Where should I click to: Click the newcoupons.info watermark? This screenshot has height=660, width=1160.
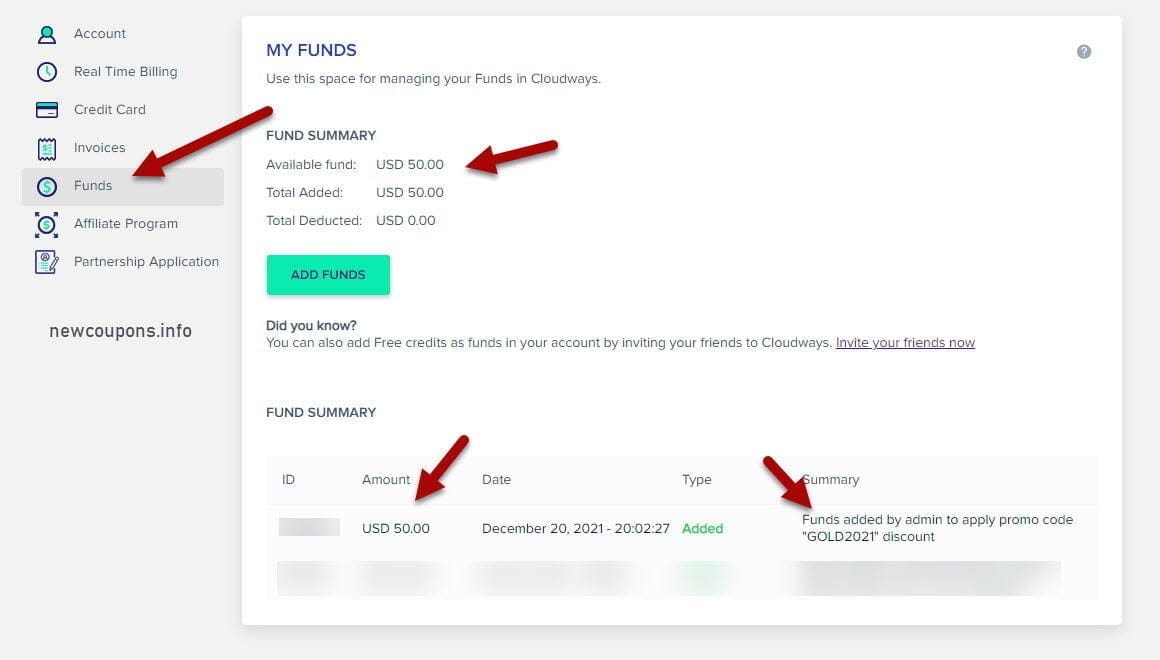point(120,330)
